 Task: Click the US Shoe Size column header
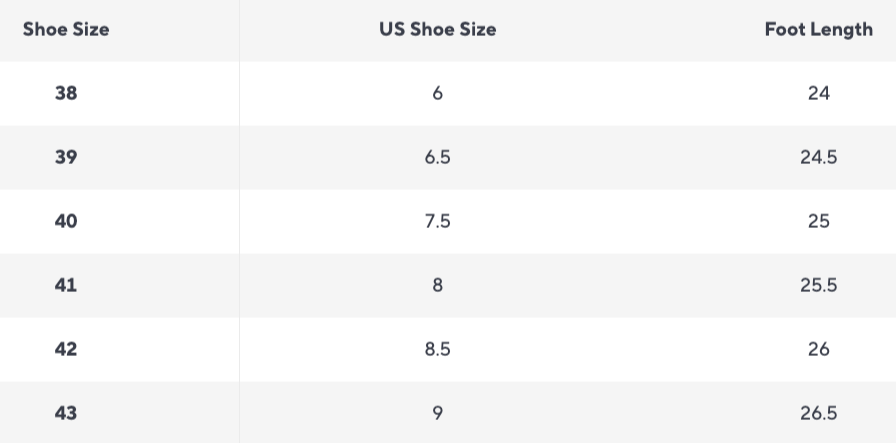coord(438,29)
